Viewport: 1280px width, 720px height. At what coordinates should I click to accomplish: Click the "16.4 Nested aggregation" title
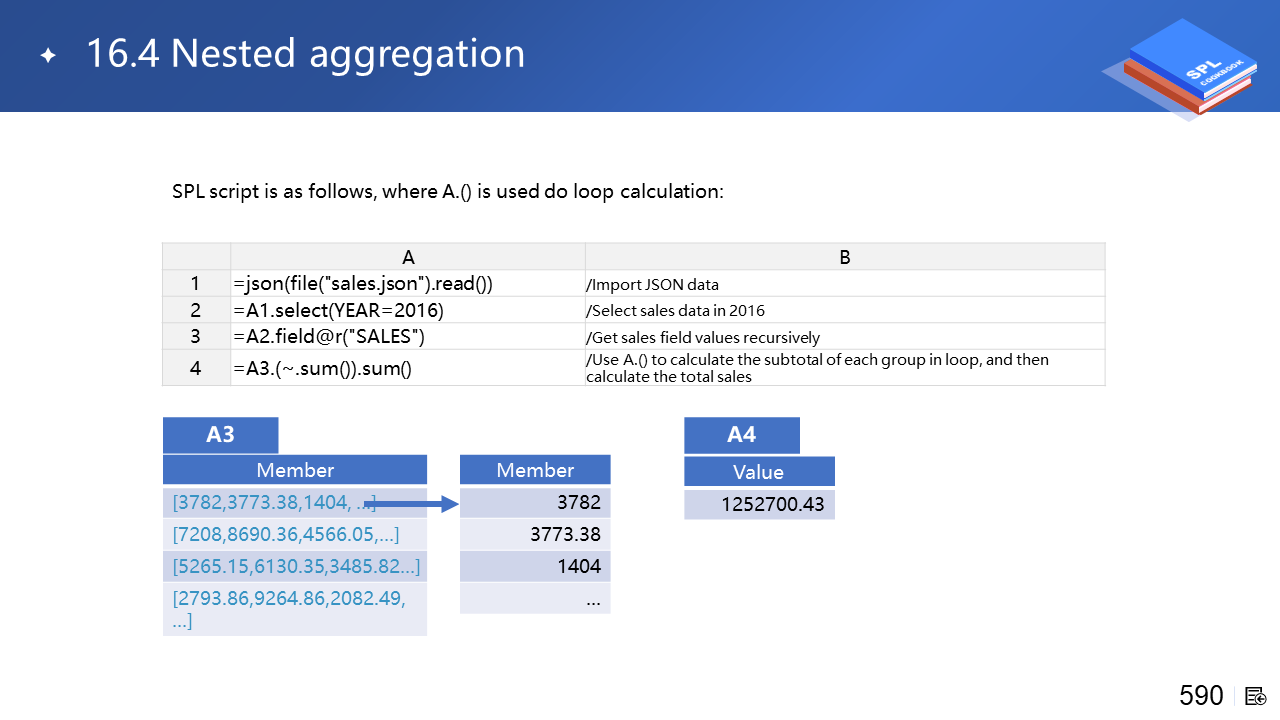pos(305,54)
